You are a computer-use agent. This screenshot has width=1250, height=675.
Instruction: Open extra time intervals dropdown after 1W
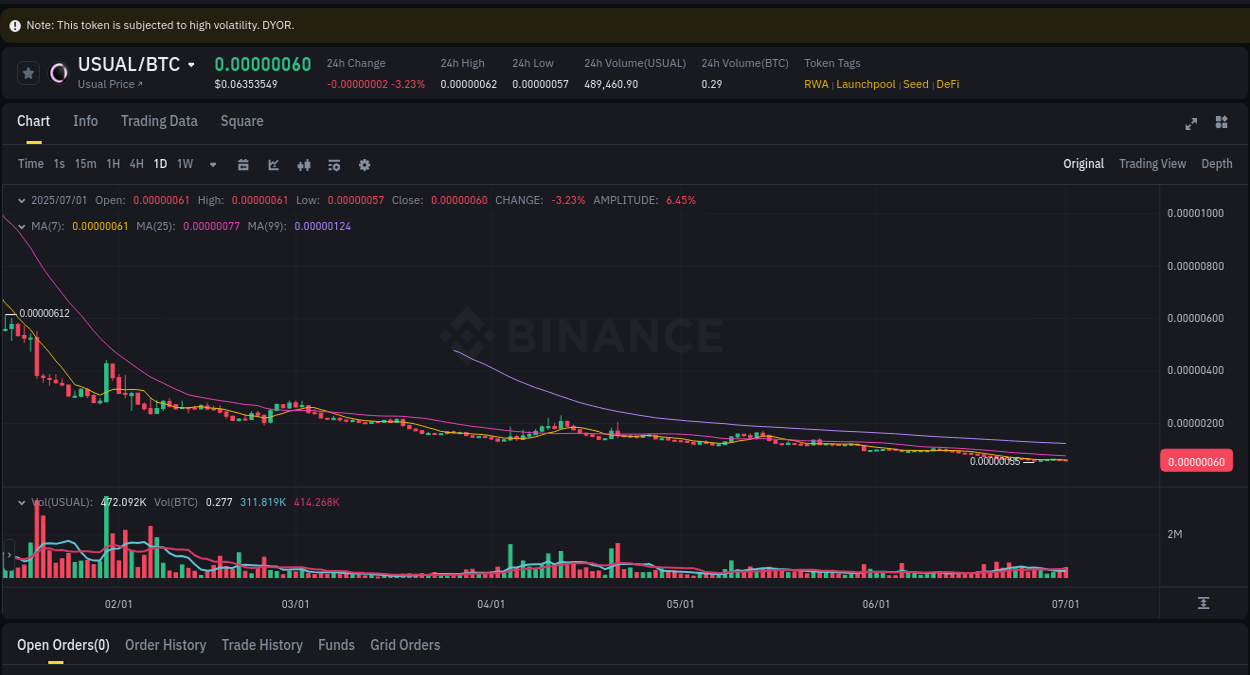[x=212, y=164]
